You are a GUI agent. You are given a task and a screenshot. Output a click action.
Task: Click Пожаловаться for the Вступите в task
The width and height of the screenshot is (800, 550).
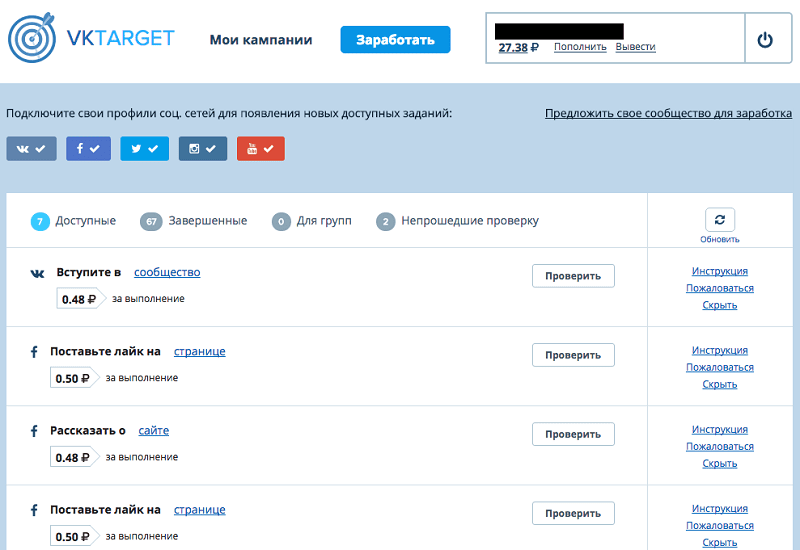[720, 288]
